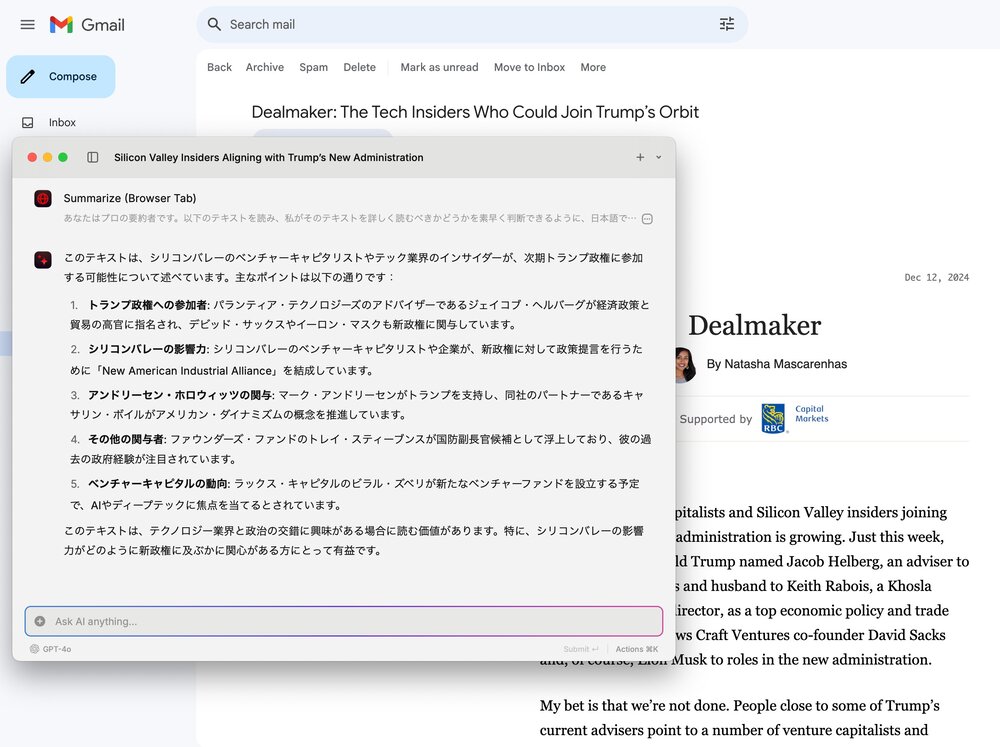This screenshot has height=747, width=1000.
Task: Open the More actions menu in Gmail
Action: click(x=593, y=67)
